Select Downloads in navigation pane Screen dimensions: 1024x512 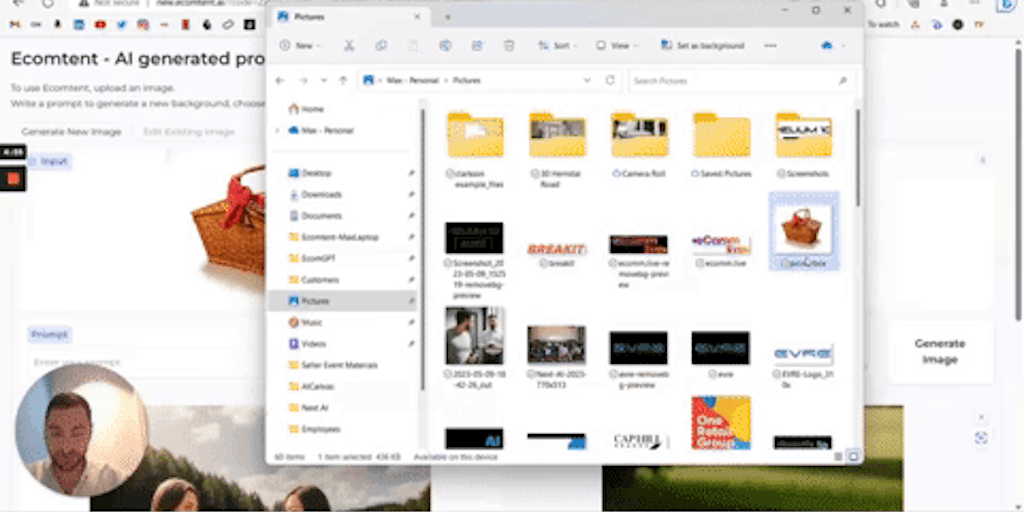point(321,194)
